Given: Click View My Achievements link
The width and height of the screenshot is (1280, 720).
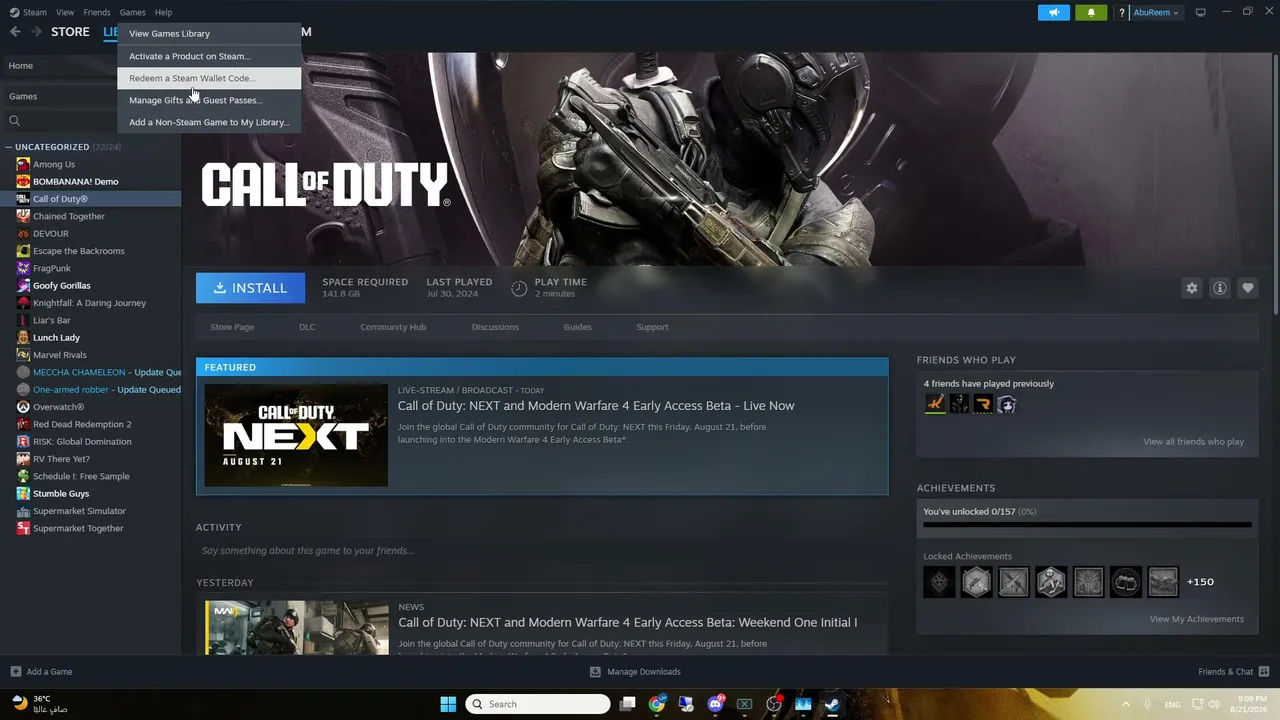Looking at the screenshot, I should click(1196, 619).
